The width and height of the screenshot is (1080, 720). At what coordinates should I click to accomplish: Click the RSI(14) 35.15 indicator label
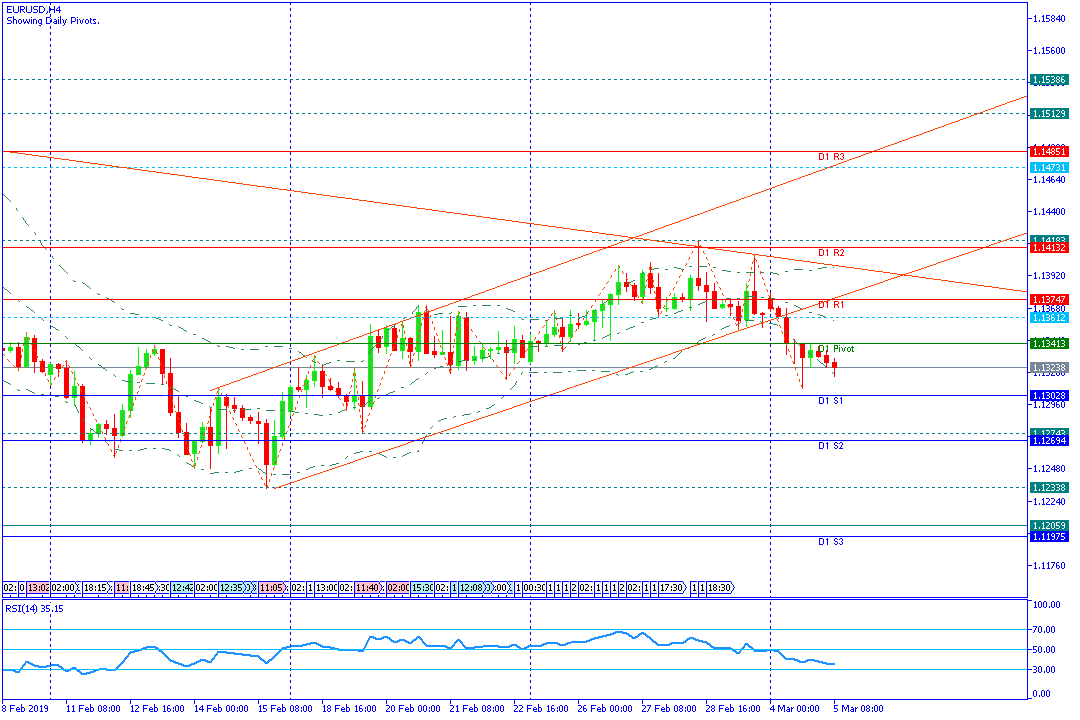(34, 608)
